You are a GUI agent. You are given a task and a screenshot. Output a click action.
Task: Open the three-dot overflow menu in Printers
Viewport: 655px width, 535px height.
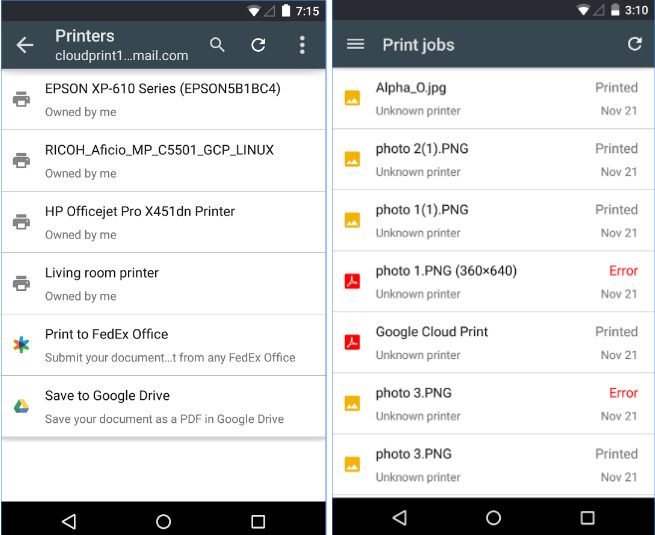tap(302, 45)
